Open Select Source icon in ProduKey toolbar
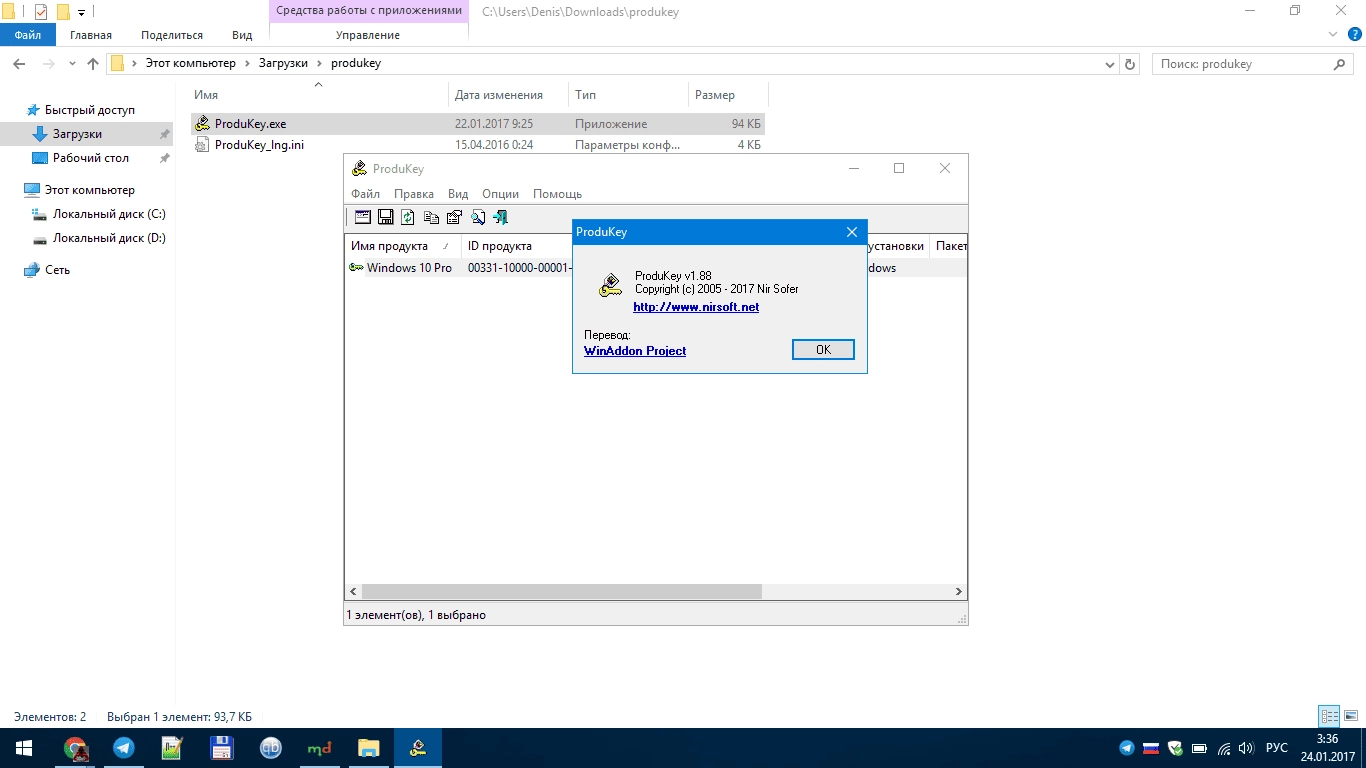Image resolution: width=1366 pixels, height=768 pixels. click(x=363, y=217)
